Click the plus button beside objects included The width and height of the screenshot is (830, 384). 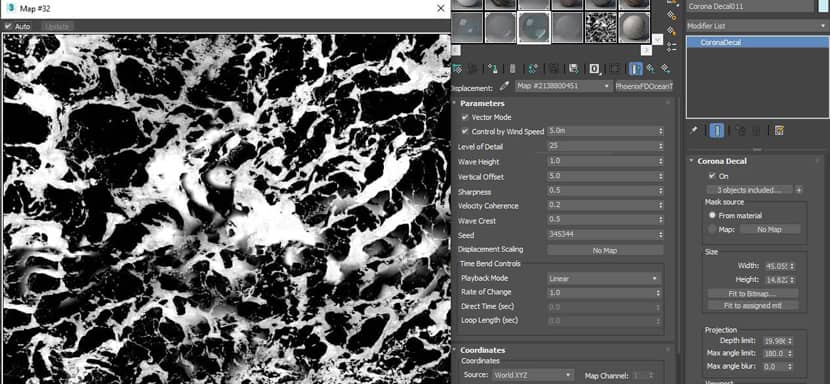[799, 190]
